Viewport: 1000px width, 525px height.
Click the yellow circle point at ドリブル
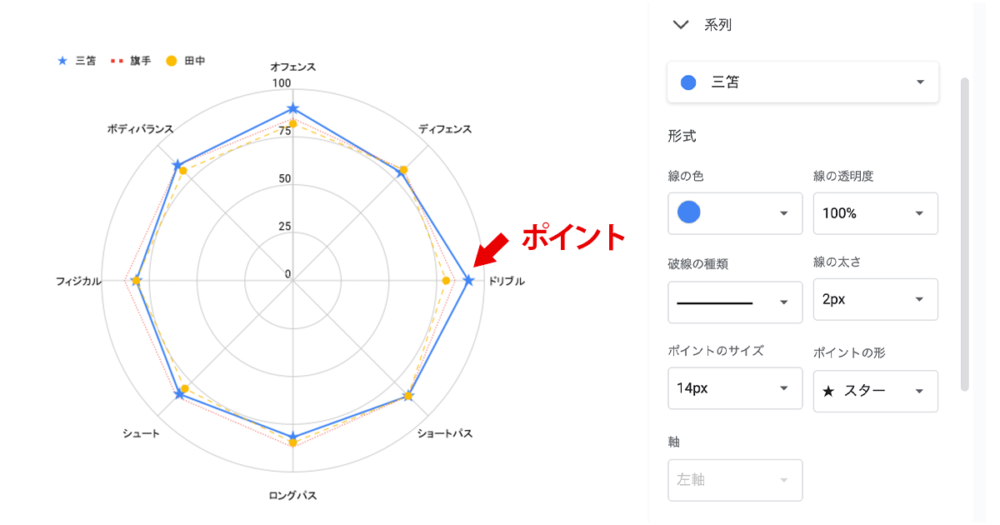coord(446,281)
